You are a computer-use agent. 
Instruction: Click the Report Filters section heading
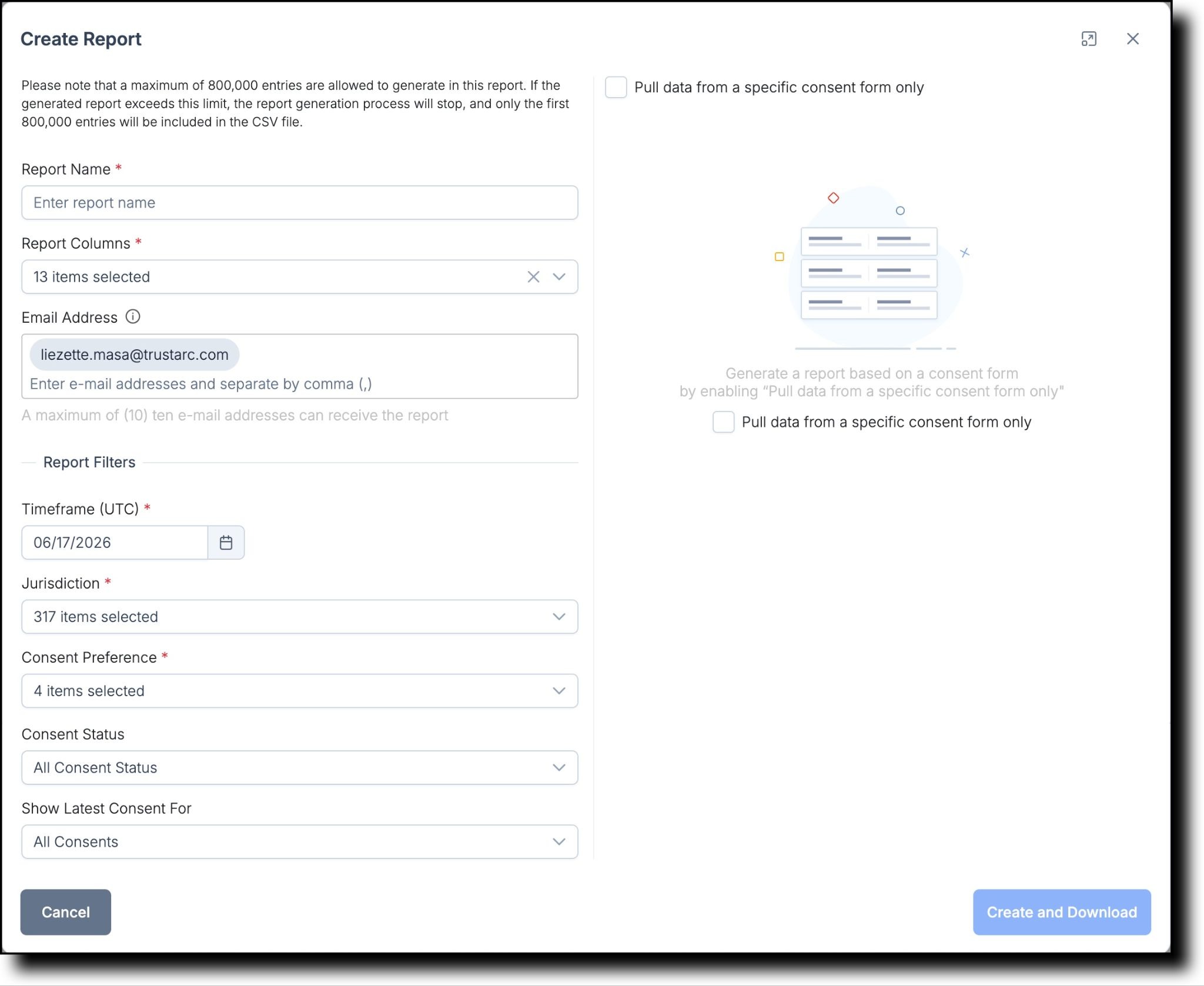click(x=89, y=462)
